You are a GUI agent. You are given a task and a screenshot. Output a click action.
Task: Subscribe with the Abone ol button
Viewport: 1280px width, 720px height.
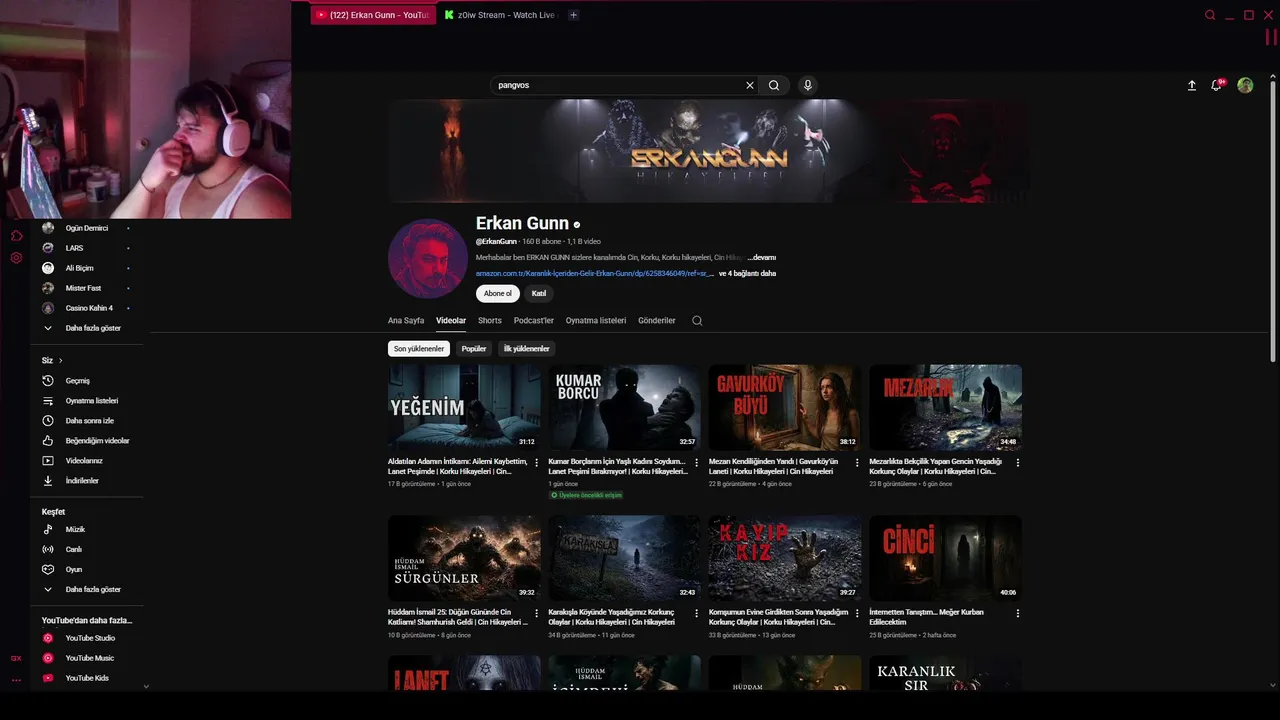[498, 294]
